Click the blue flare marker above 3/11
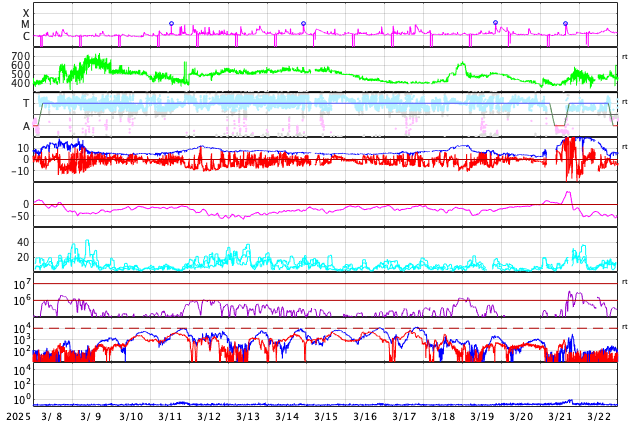The width and height of the screenshot is (634, 424). 171,23
